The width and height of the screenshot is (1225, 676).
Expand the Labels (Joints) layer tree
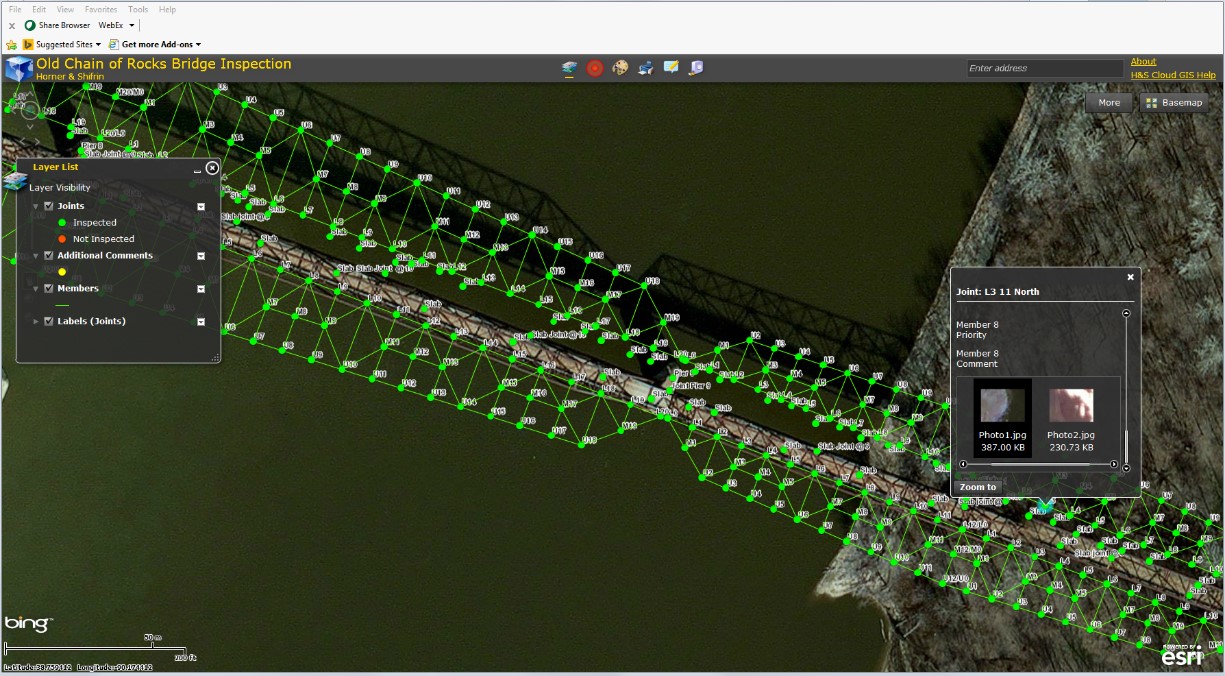pyautogui.click(x=37, y=322)
